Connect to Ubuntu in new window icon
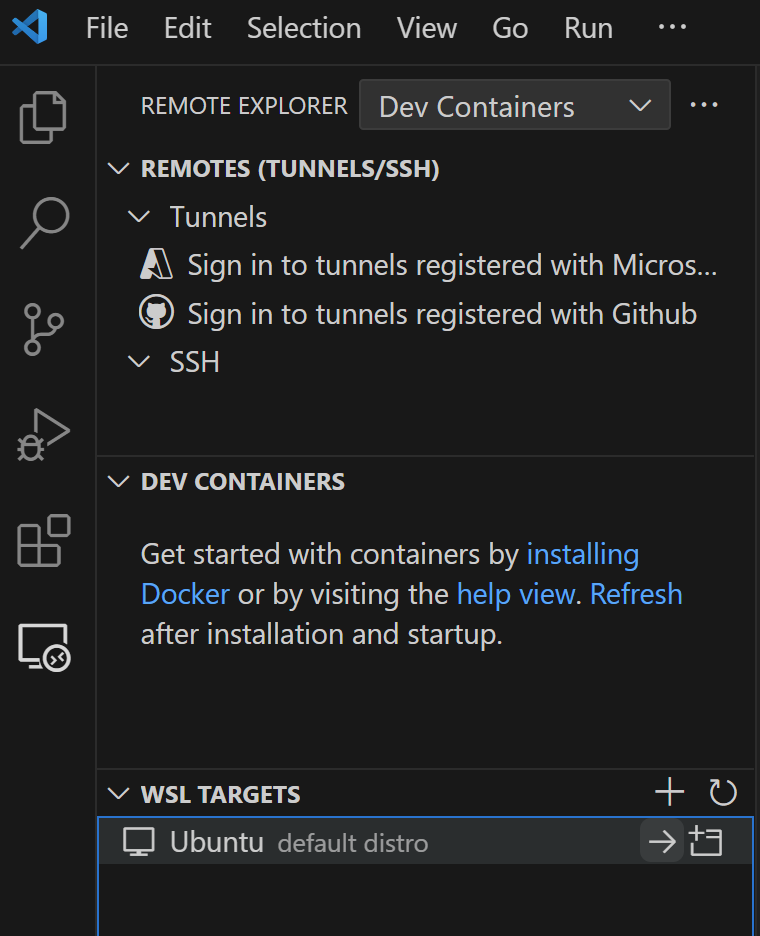The image size is (760, 936). [706, 842]
